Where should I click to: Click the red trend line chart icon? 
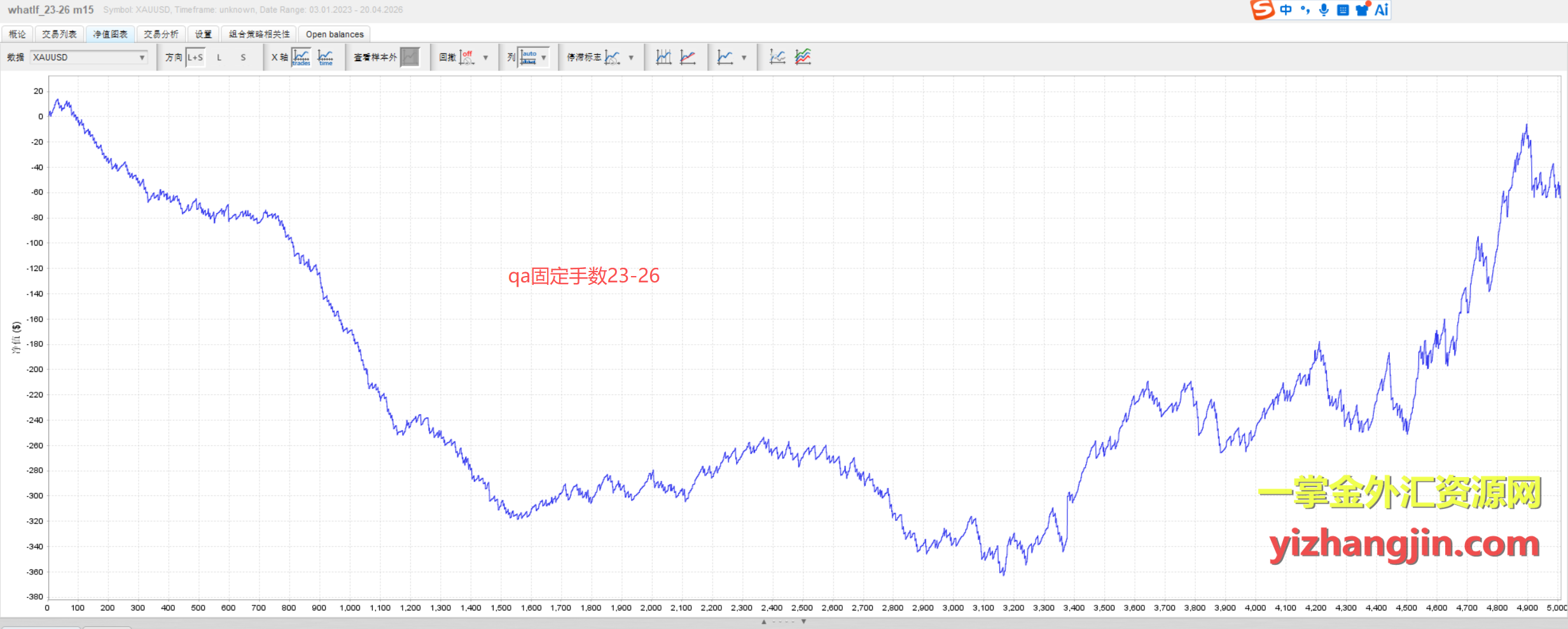[688, 57]
